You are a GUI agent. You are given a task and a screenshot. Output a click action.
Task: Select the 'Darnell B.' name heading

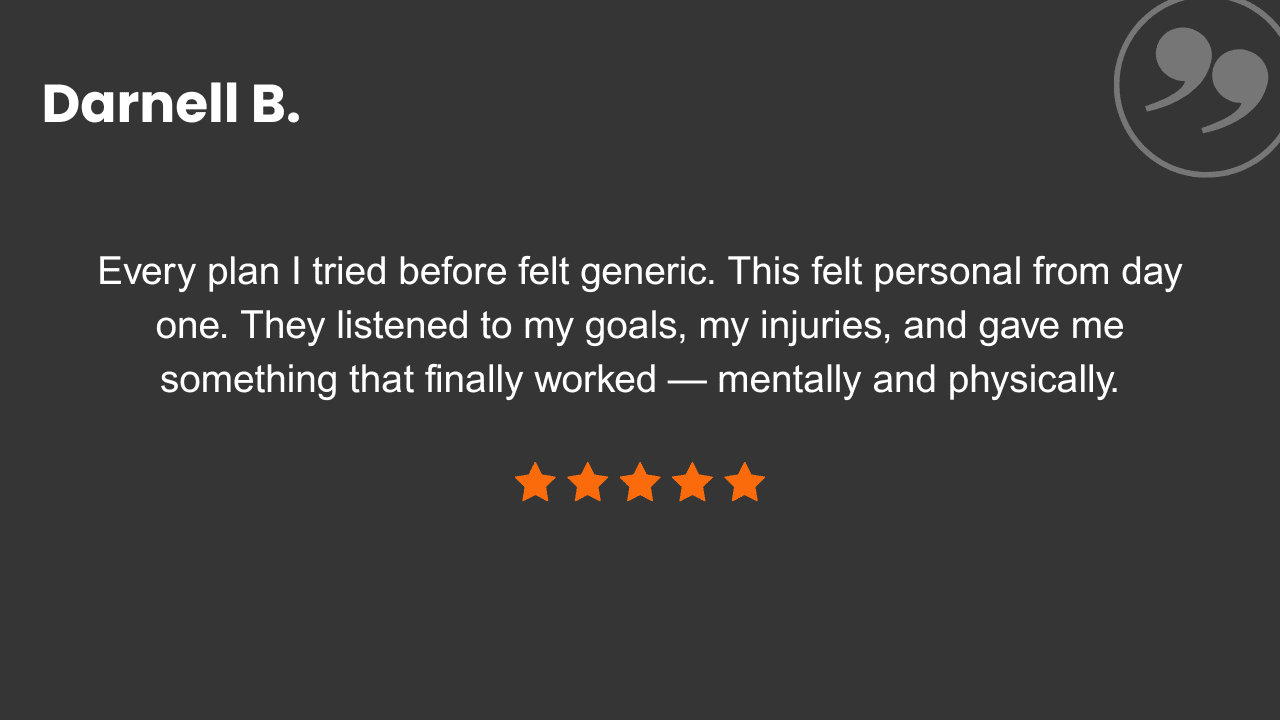(171, 104)
